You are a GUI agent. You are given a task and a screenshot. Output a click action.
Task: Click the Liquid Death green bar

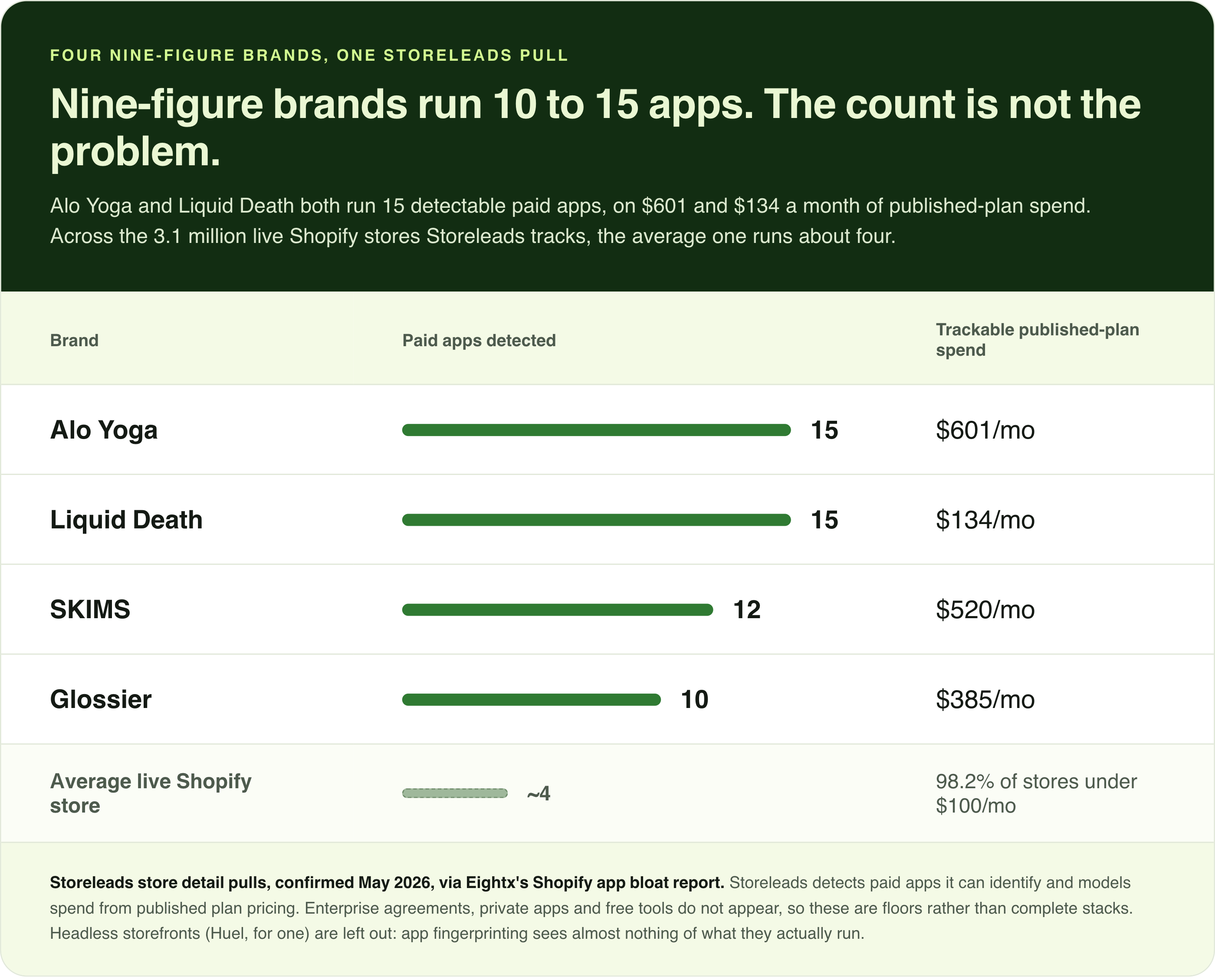[596, 520]
